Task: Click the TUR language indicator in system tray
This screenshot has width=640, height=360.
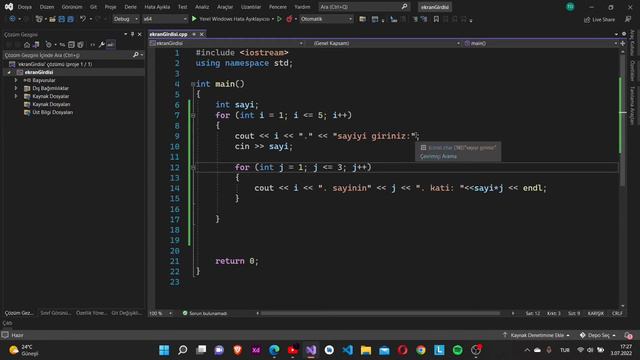Action: coord(564,350)
